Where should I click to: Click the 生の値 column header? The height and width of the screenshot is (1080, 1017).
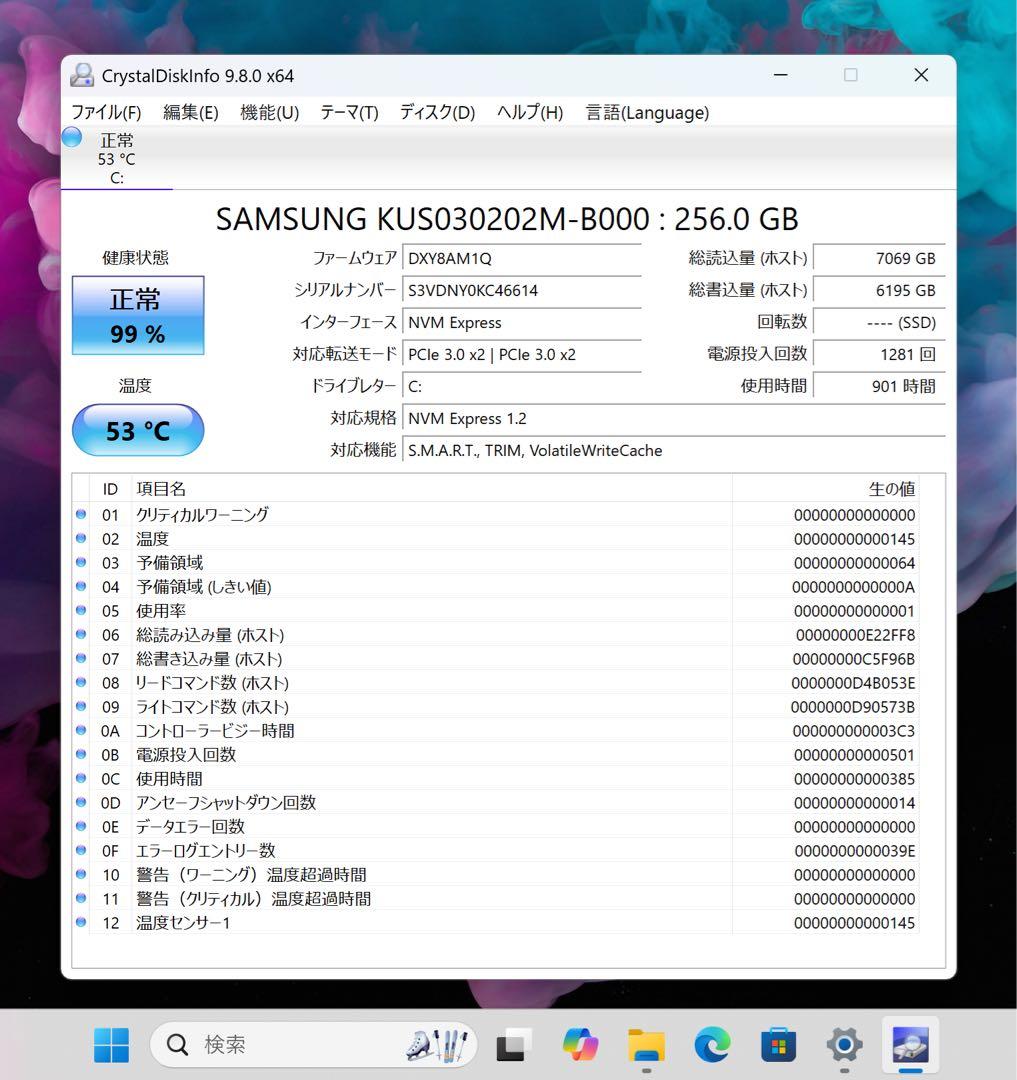pyautogui.click(x=826, y=488)
